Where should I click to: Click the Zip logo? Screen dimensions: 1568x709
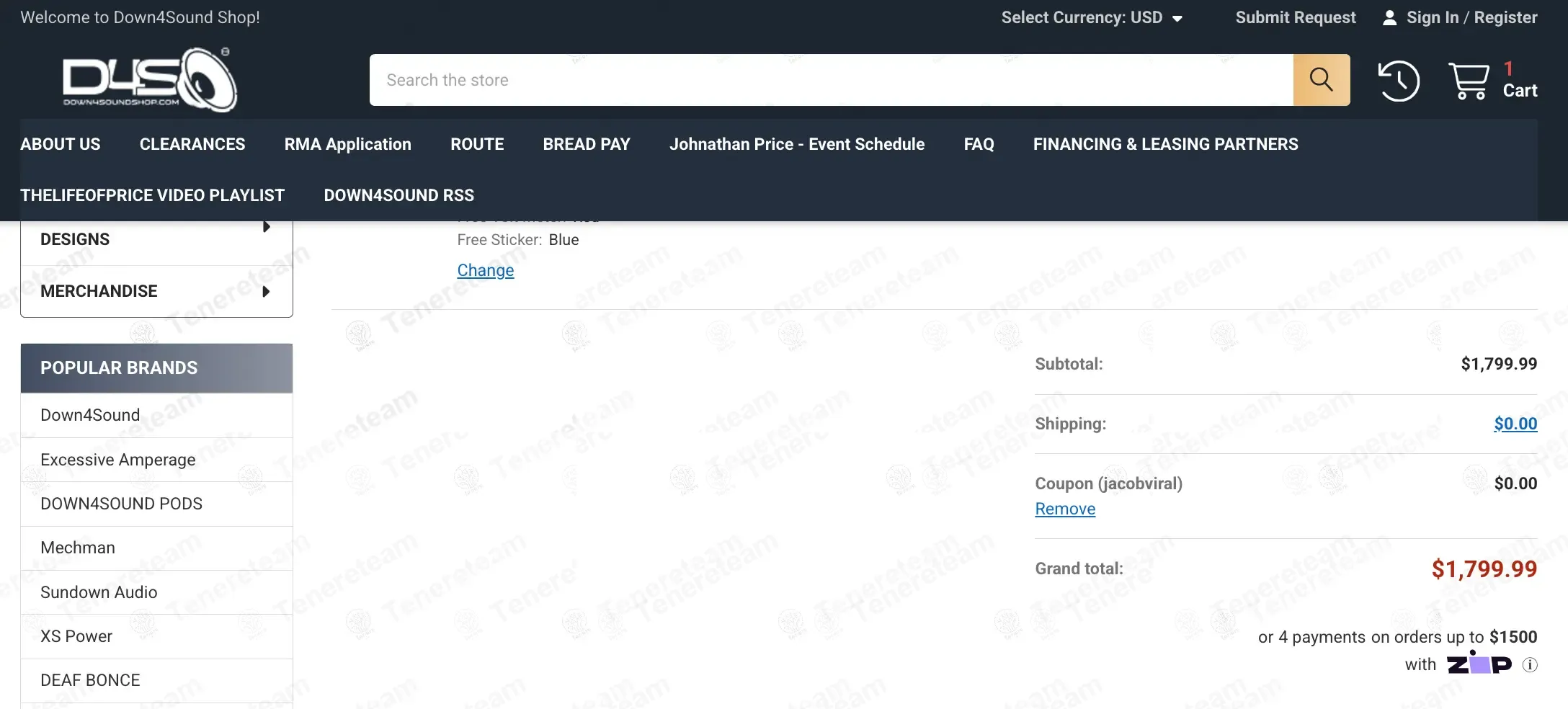[1479, 663]
